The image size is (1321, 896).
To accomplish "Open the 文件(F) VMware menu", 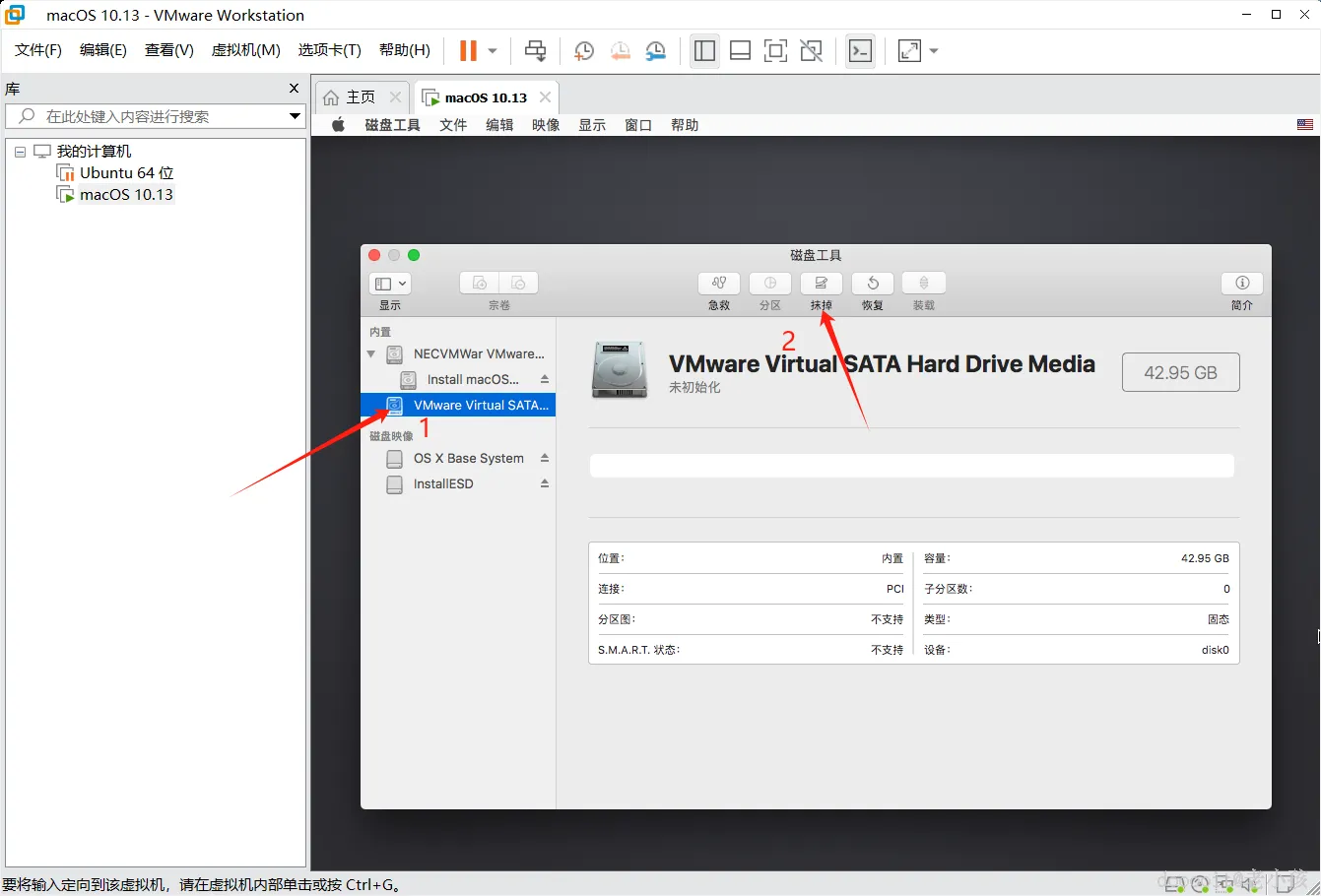I will point(38,50).
